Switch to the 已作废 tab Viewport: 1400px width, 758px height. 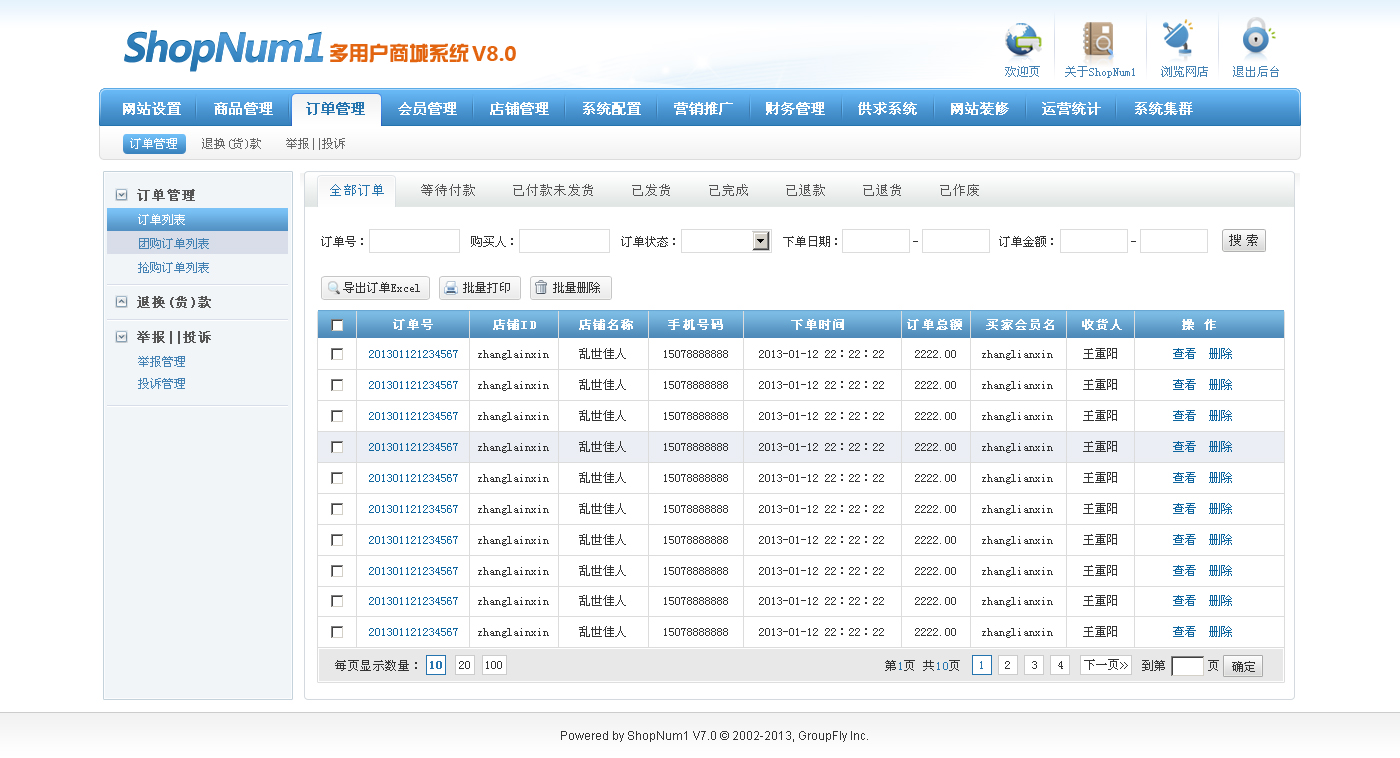coord(959,191)
